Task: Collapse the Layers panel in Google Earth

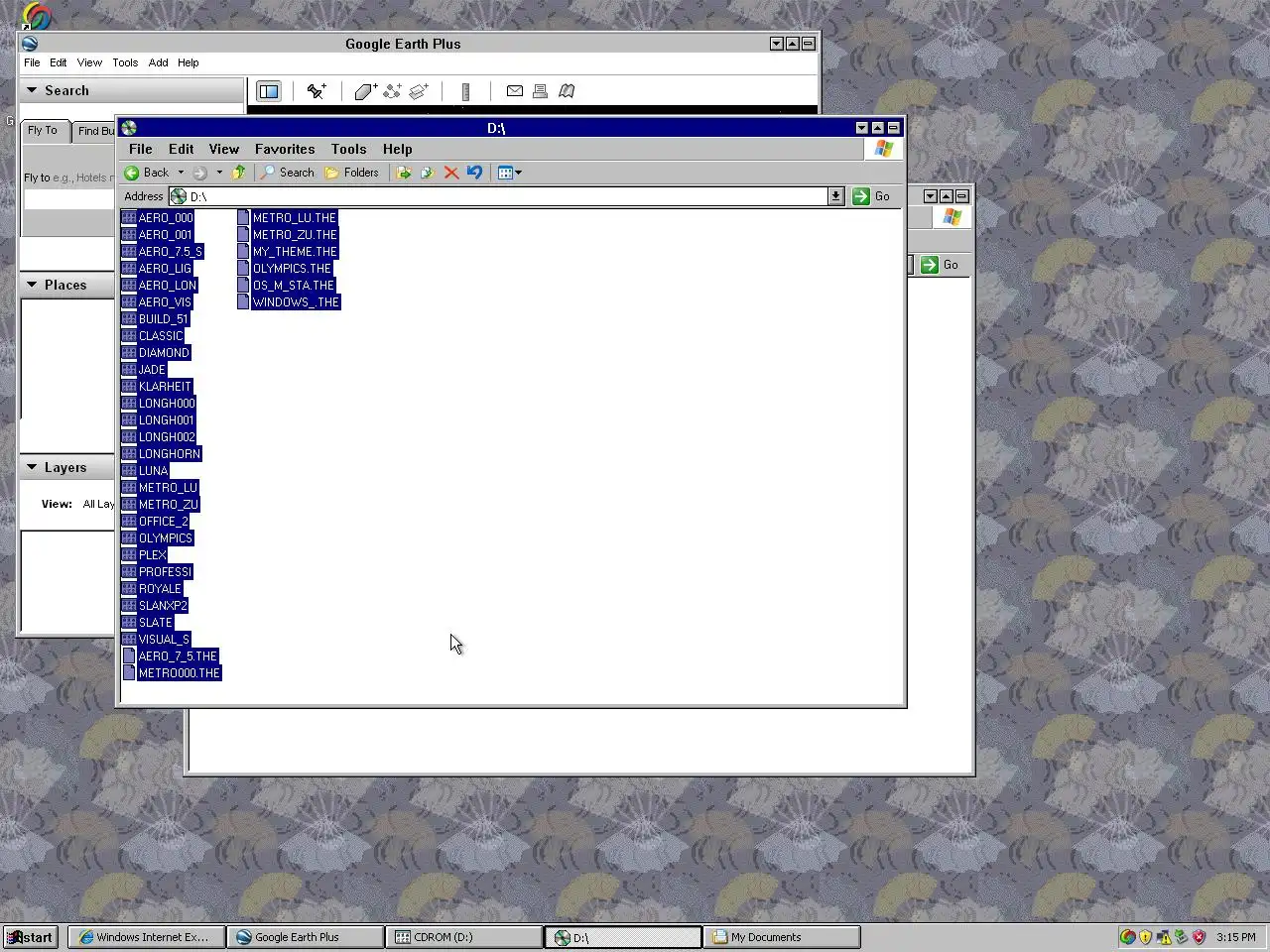Action: click(32, 467)
